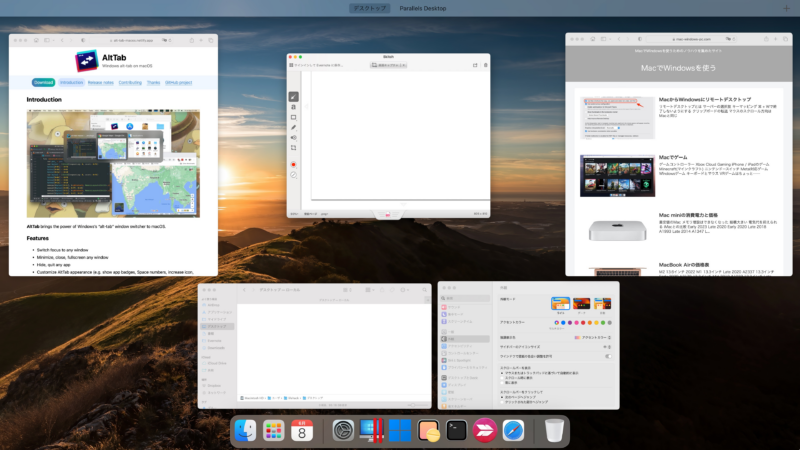The image size is (800, 450).
Task: Click the share icon in Skitch toolbar
Action: click(475, 65)
